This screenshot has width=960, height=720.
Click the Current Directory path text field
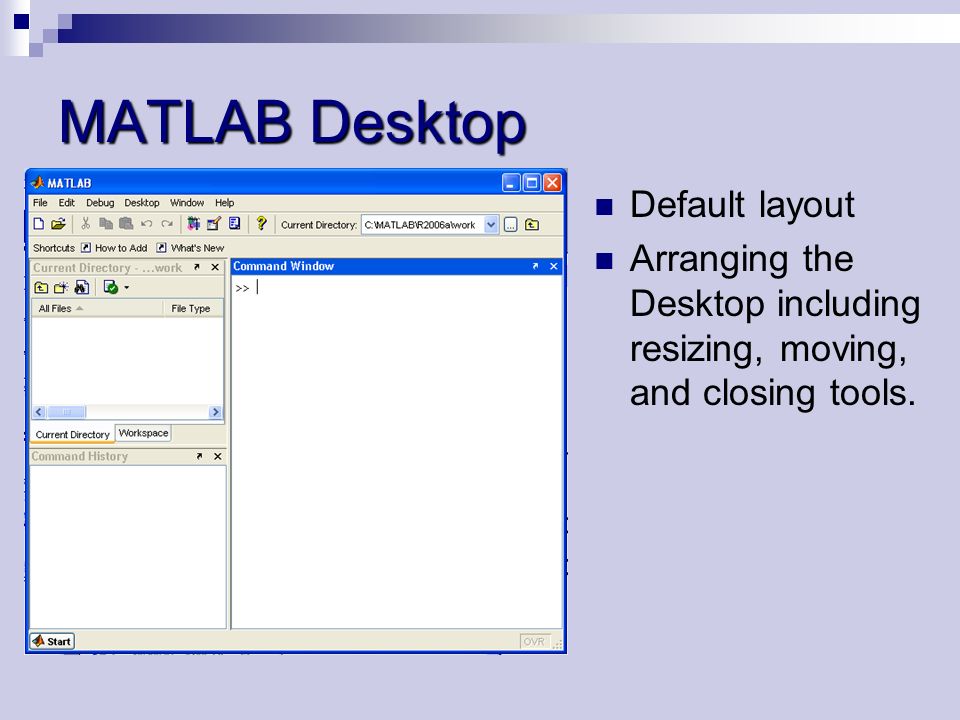click(x=422, y=225)
